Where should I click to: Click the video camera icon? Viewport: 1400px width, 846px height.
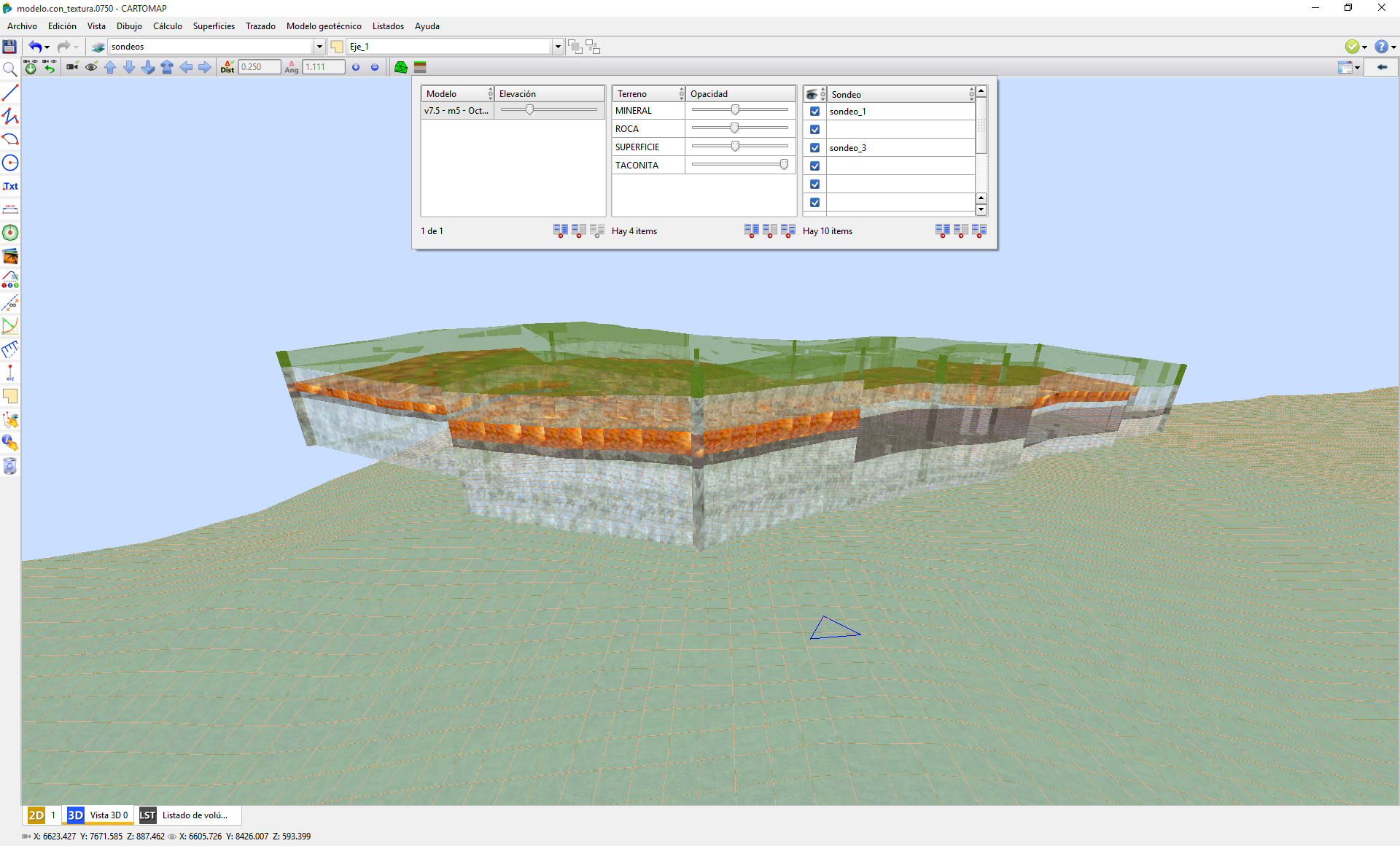[72, 67]
